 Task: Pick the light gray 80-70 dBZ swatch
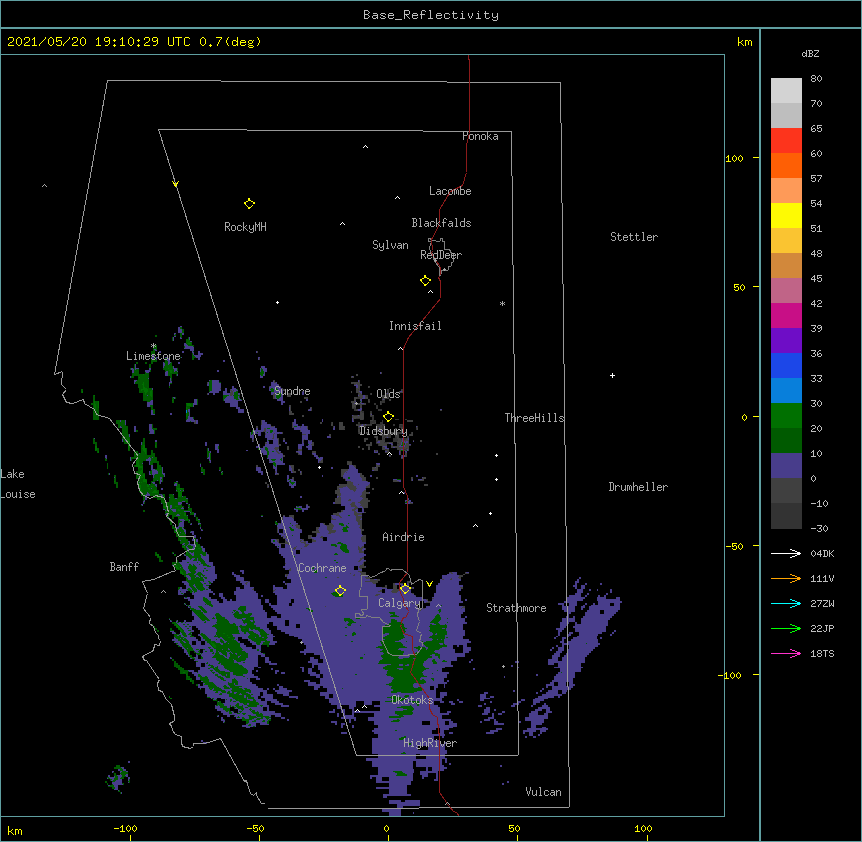tap(786, 91)
